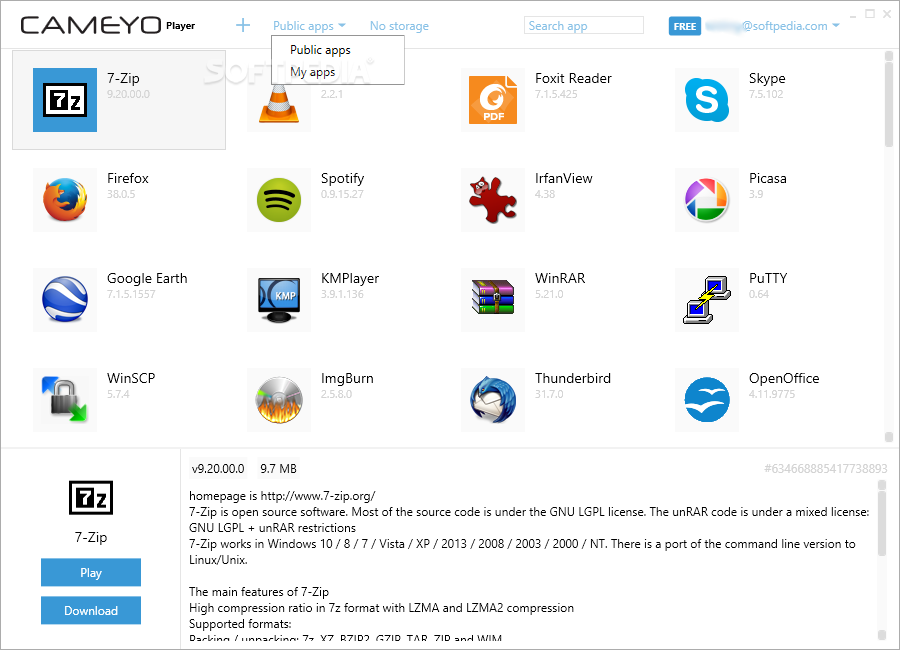Click the Firefox version 38.0.5 text
The width and height of the screenshot is (900, 650).
[x=121, y=194]
